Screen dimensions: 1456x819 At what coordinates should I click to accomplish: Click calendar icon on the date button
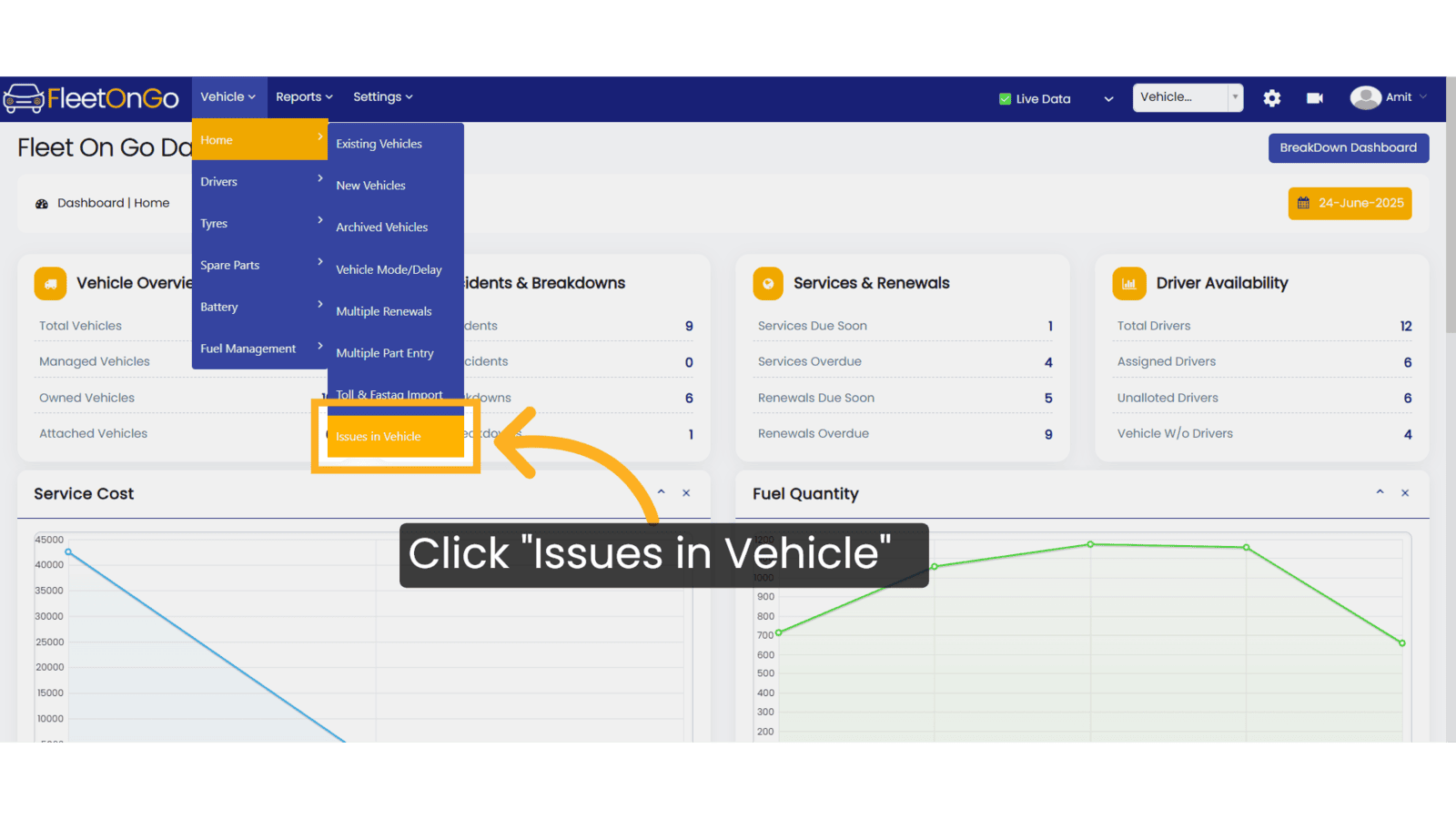pyautogui.click(x=1303, y=203)
